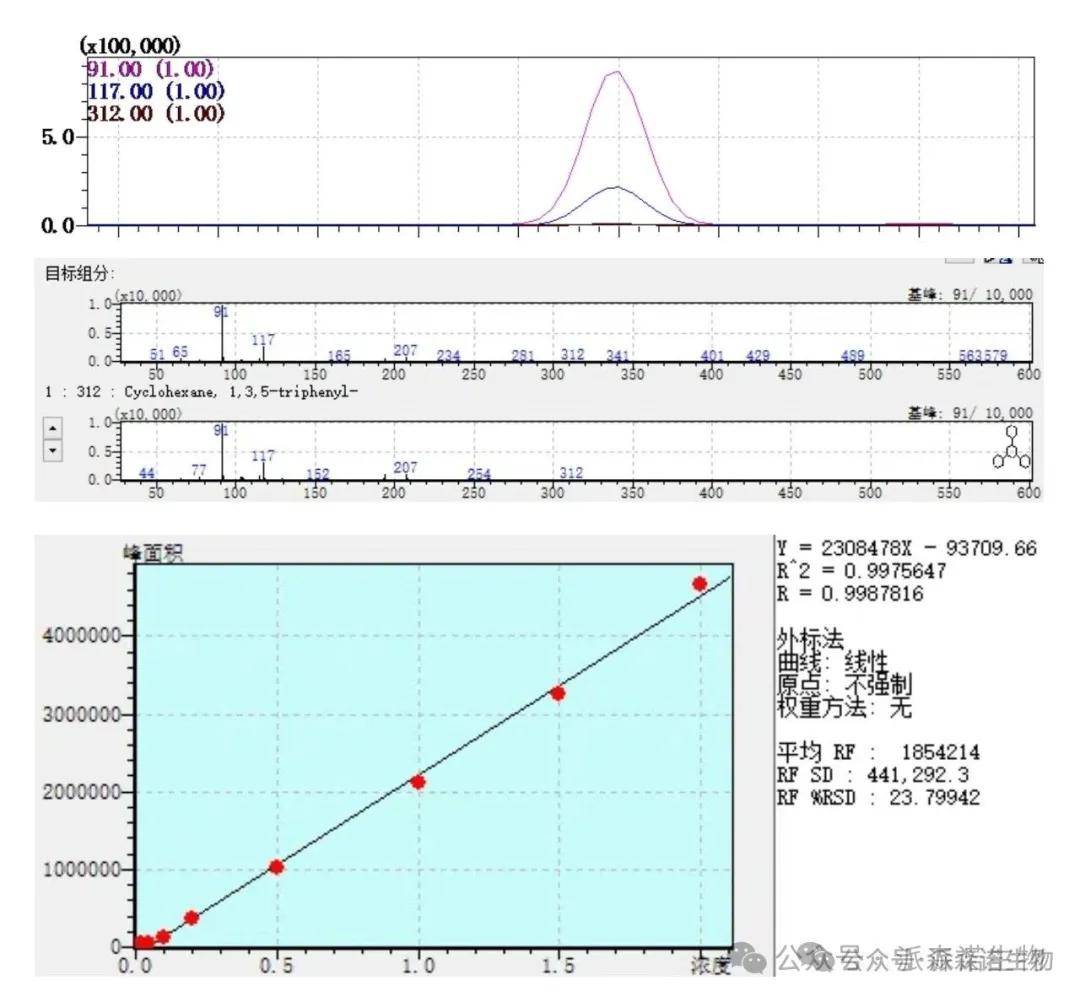The image size is (1080, 1002).
Task: Click the calibration point at concentration 0.5
Action: pyautogui.click(x=276, y=866)
